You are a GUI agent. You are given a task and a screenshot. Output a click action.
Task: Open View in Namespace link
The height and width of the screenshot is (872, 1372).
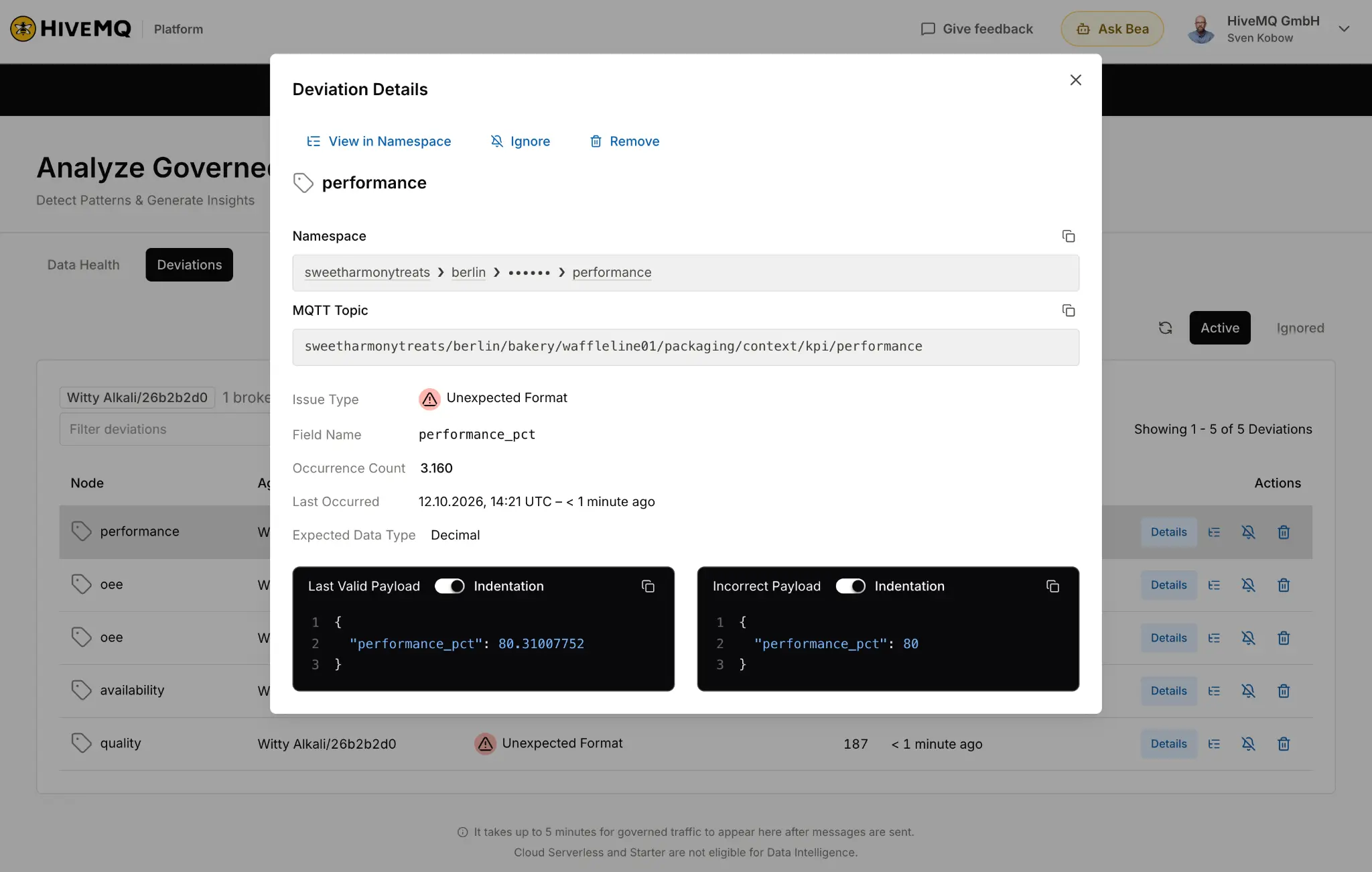379,141
